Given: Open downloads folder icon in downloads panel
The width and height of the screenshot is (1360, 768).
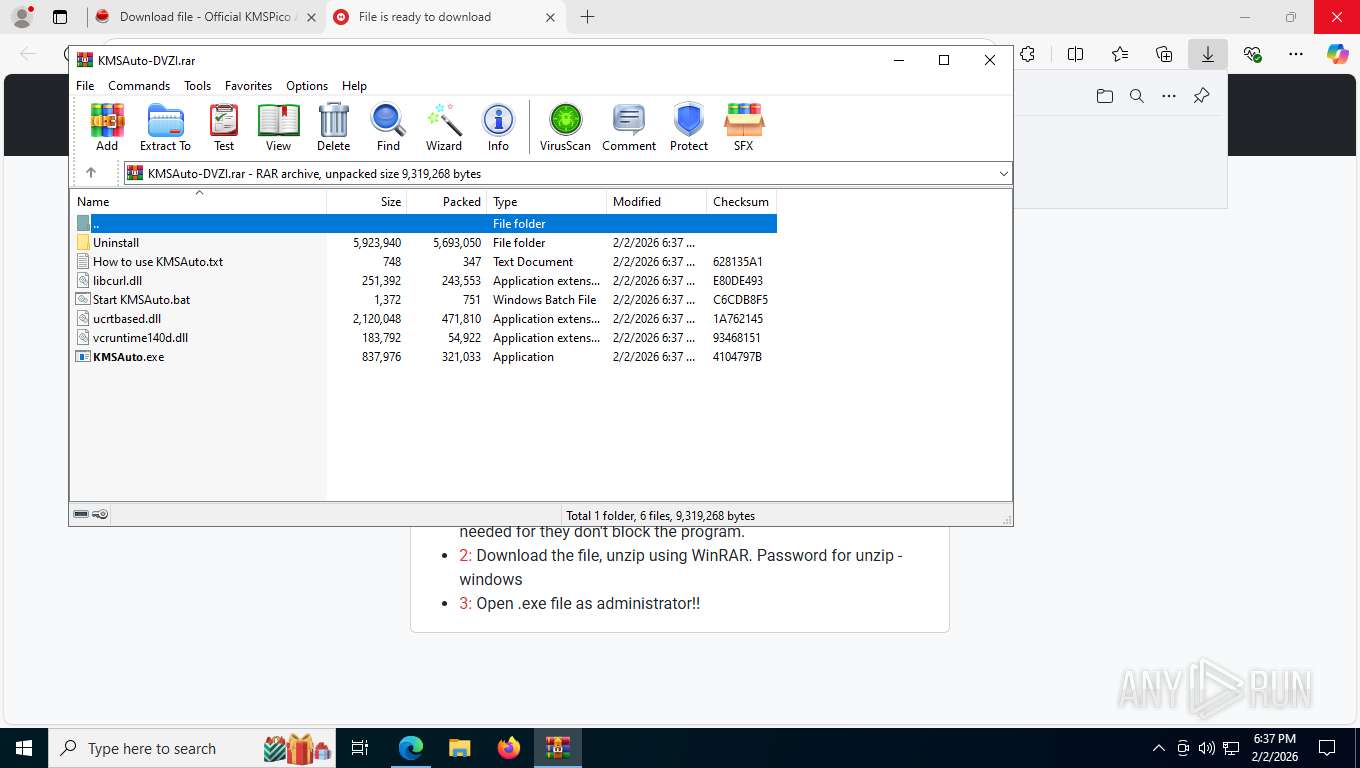Looking at the screenshot, I should pos(1104,96).
